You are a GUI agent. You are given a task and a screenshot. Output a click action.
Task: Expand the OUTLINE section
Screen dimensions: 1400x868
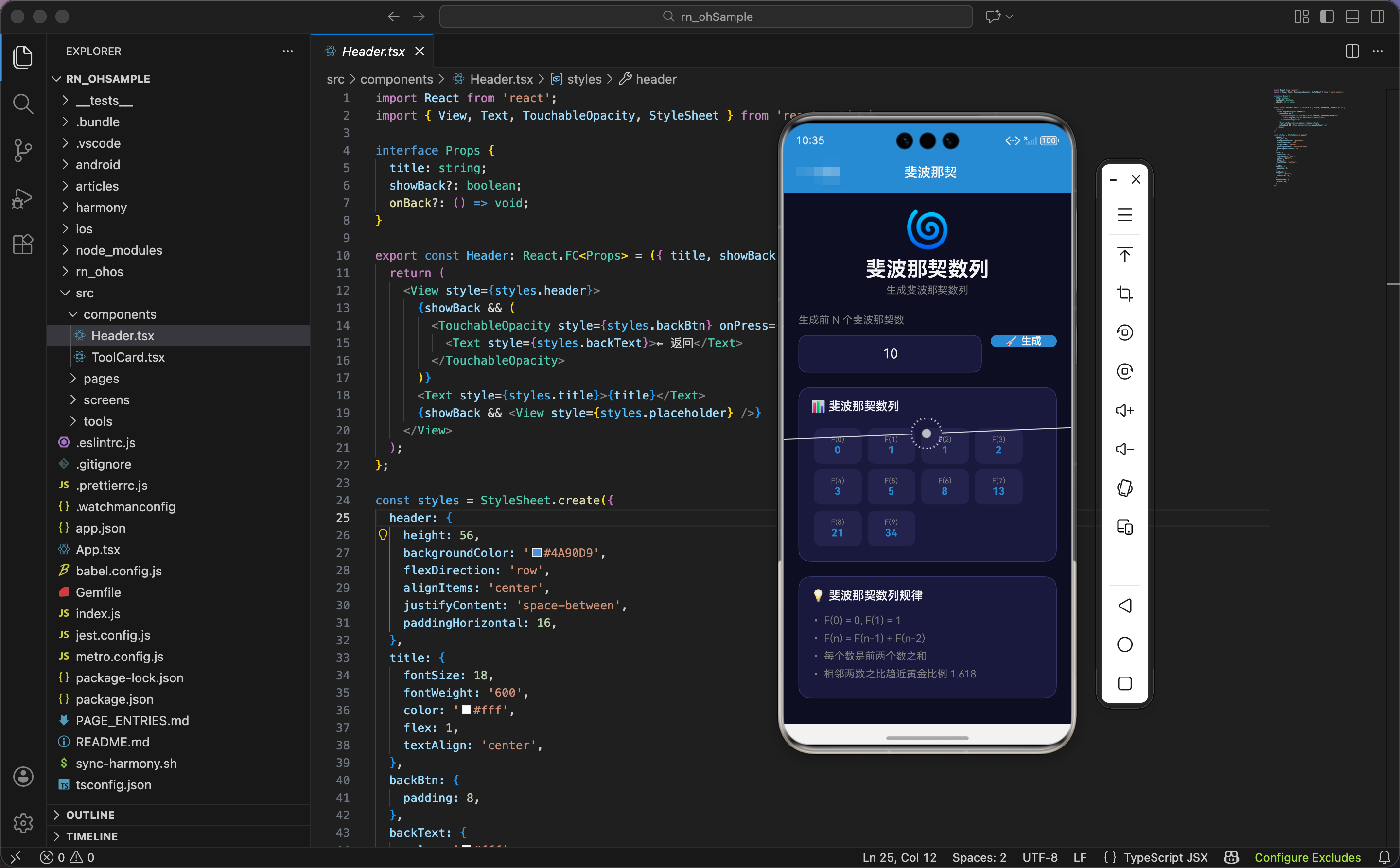click(90, 815)
